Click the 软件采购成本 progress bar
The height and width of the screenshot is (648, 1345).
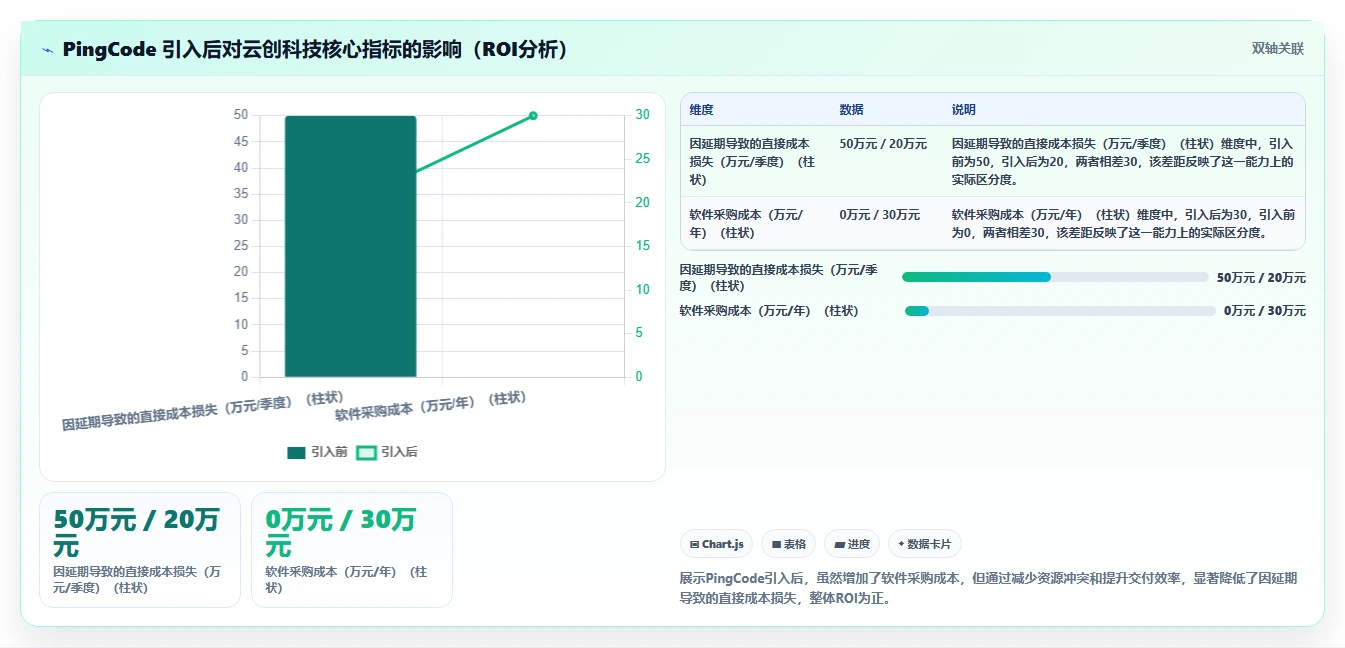1060,311
